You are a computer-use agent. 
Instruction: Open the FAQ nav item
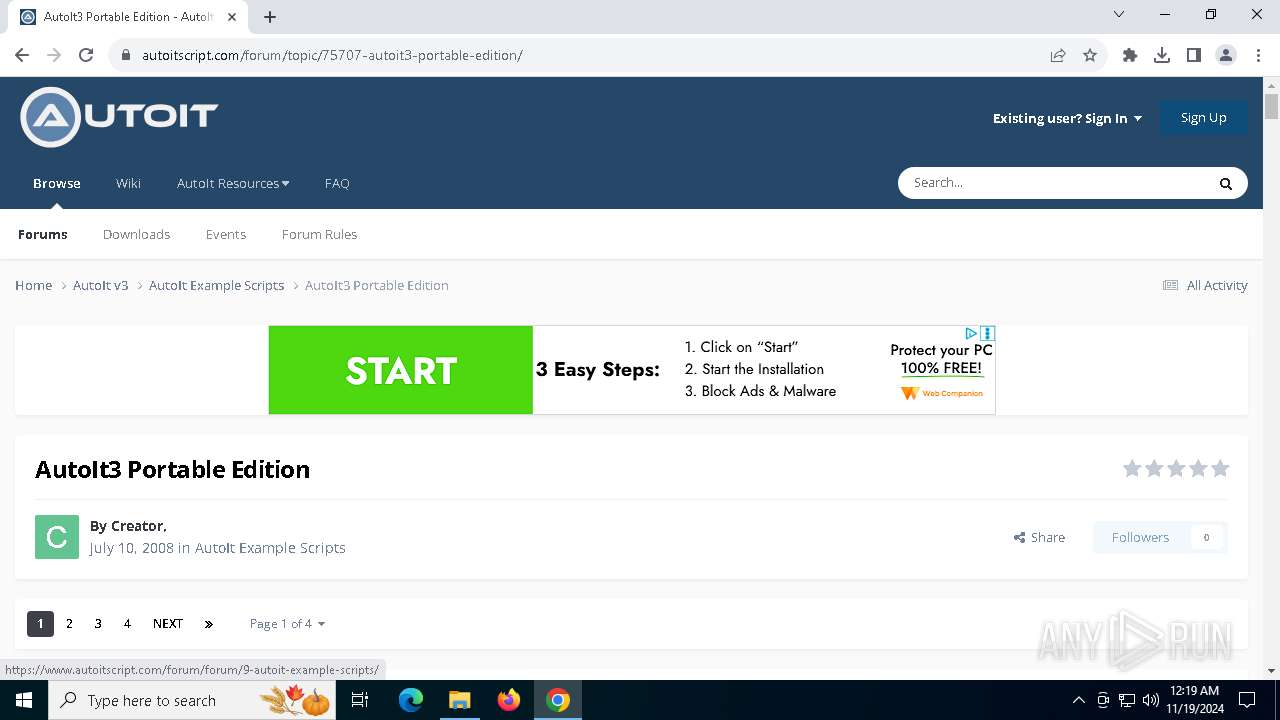(337, 183)
